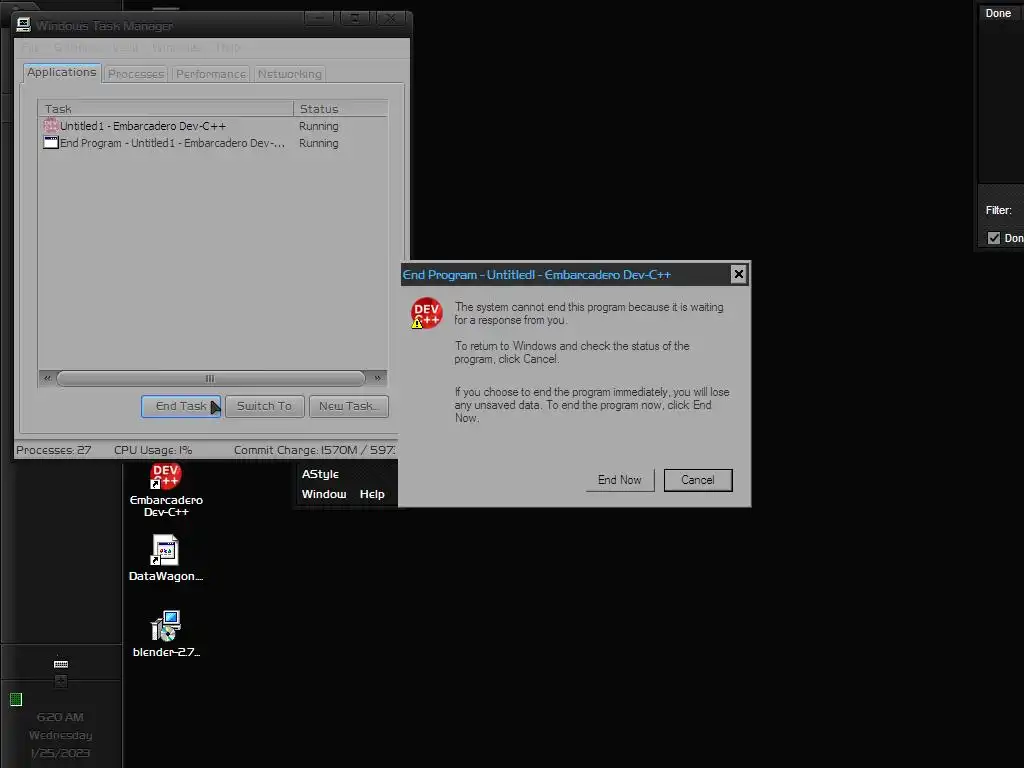The width and height of the screenshot is (1024, 768).
Task: Click the task list scroll-left arrow
Action: point(47,378)
